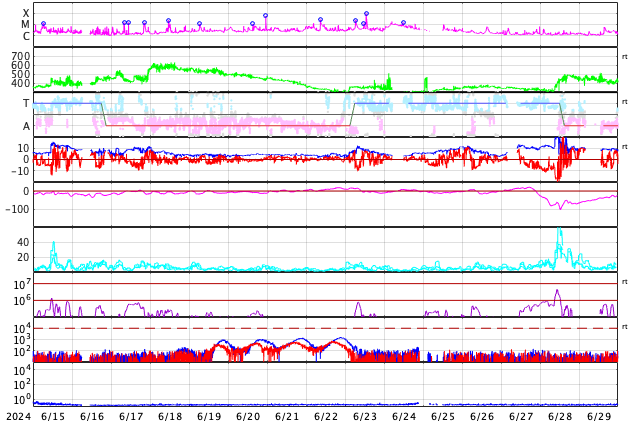Select the 6/28 date label
The width and height of the screenshot is (634, 424).
[x=560, y=416]
